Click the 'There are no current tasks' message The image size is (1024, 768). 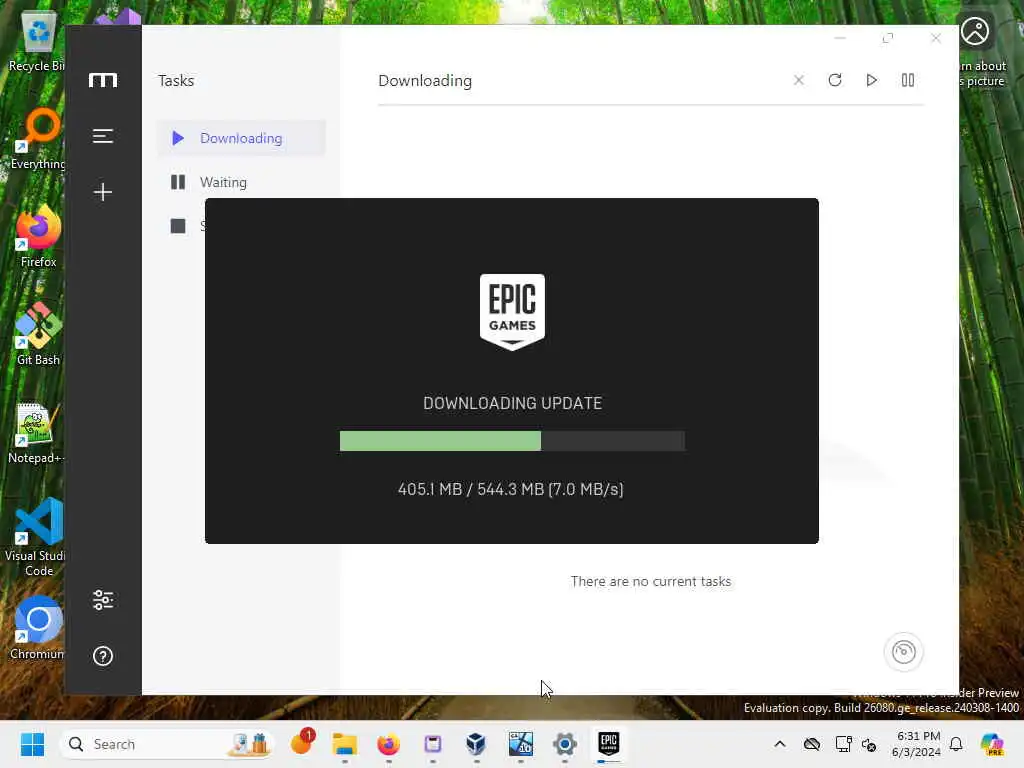click(650, 581)
